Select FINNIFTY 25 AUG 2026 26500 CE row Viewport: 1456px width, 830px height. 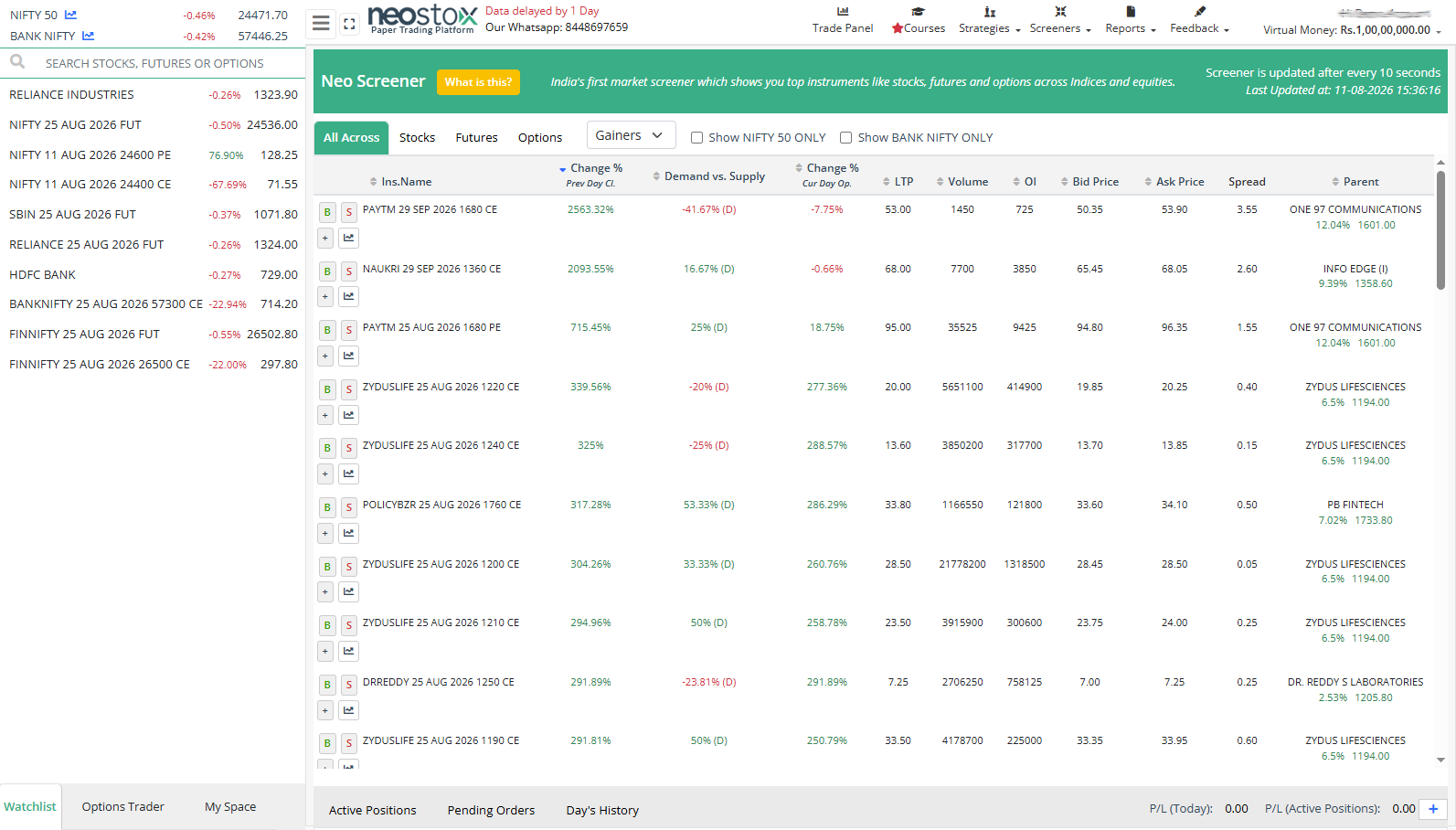pyautogui.click(x=153, y=365)
